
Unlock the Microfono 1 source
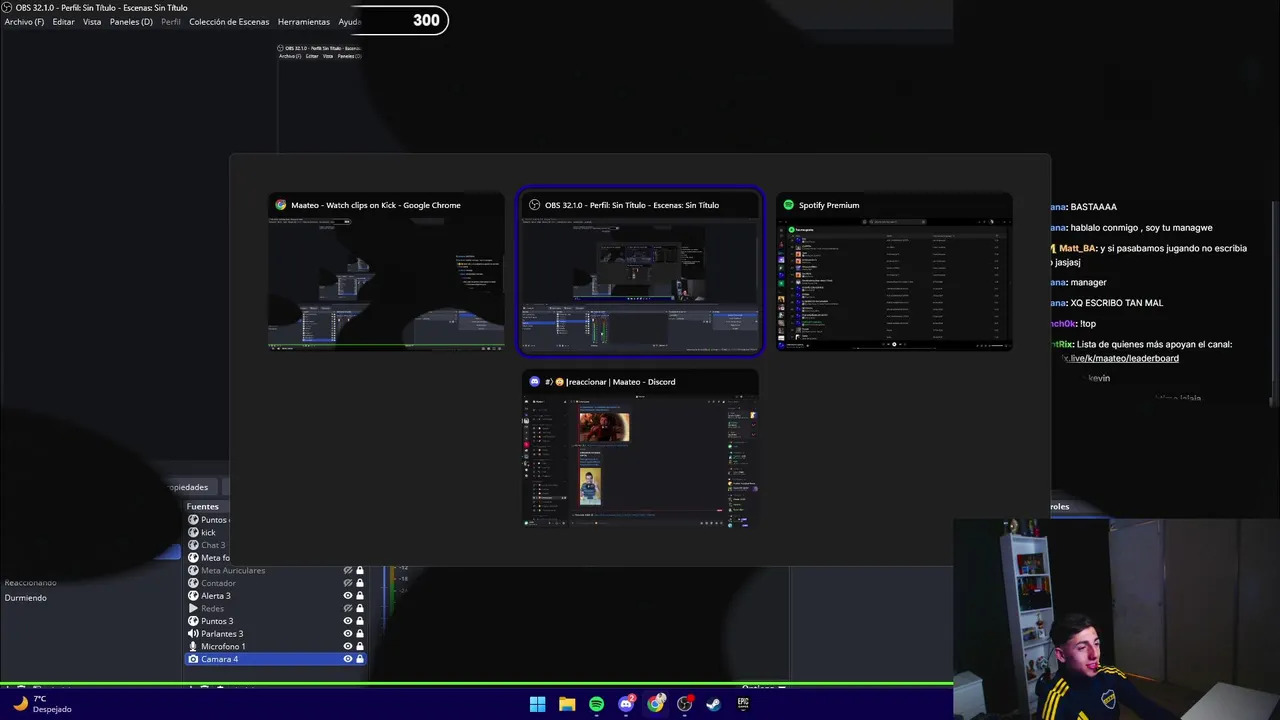click(x=360, y=646)
